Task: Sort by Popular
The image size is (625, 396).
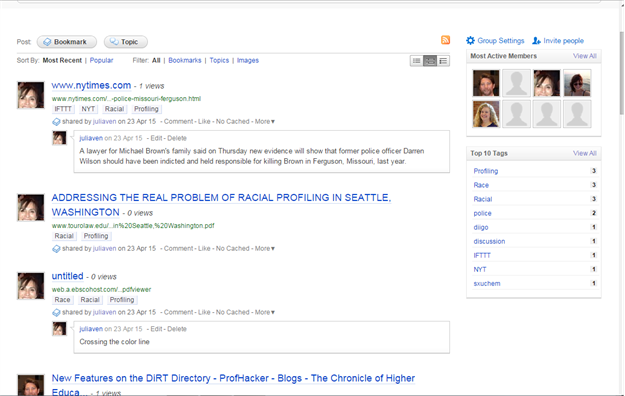Action: pos(101,60)
